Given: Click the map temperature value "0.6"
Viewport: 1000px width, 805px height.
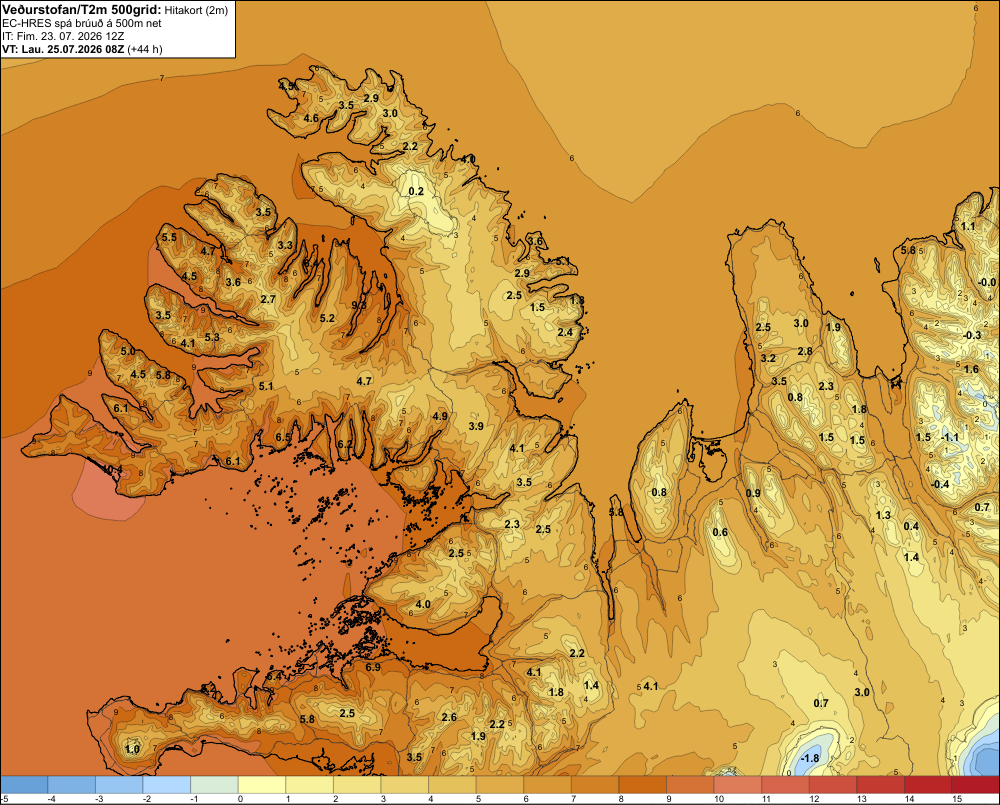Looking at the screenshot, I should tap(720, 533).
